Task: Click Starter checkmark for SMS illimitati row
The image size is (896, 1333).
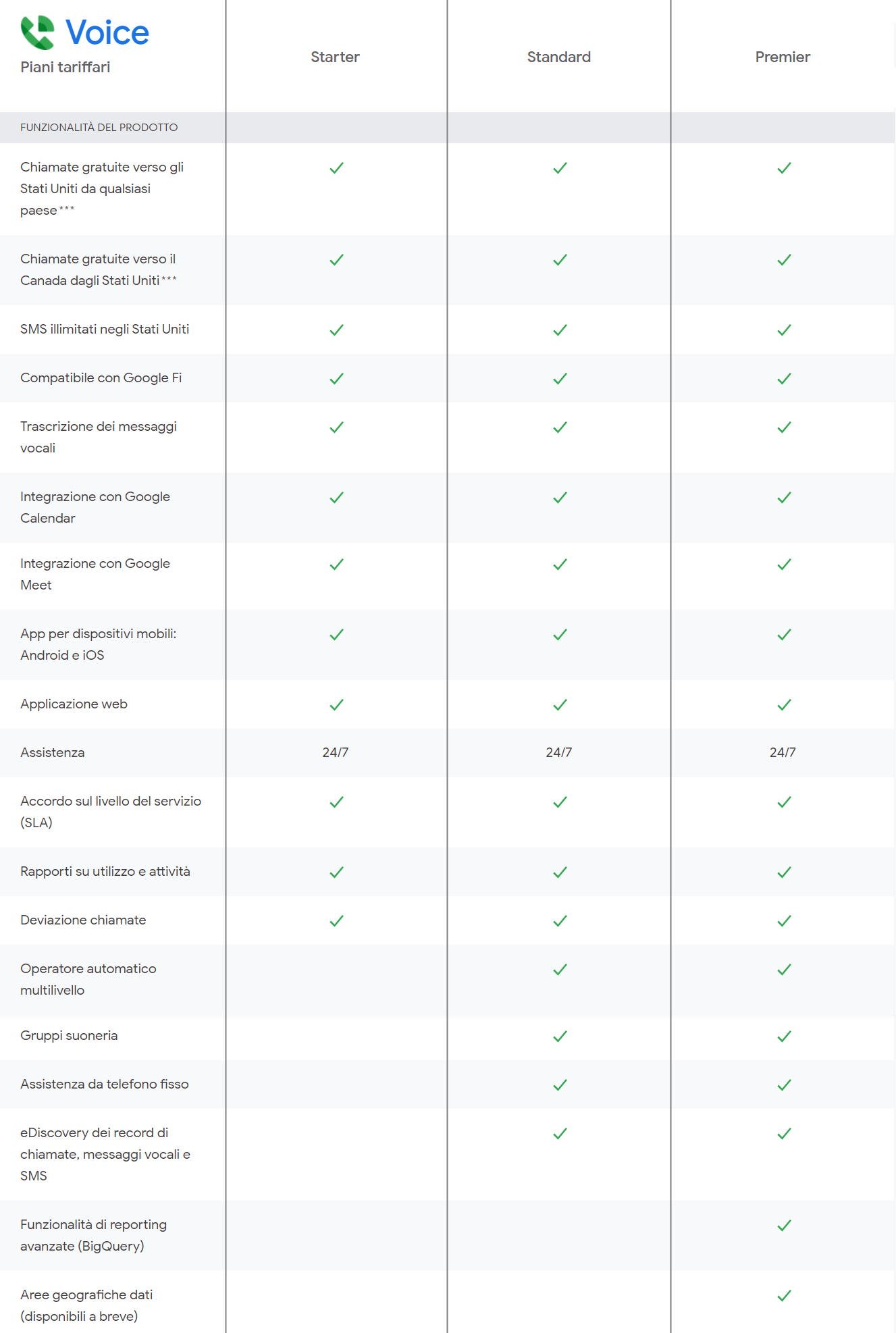Action: 336,330
